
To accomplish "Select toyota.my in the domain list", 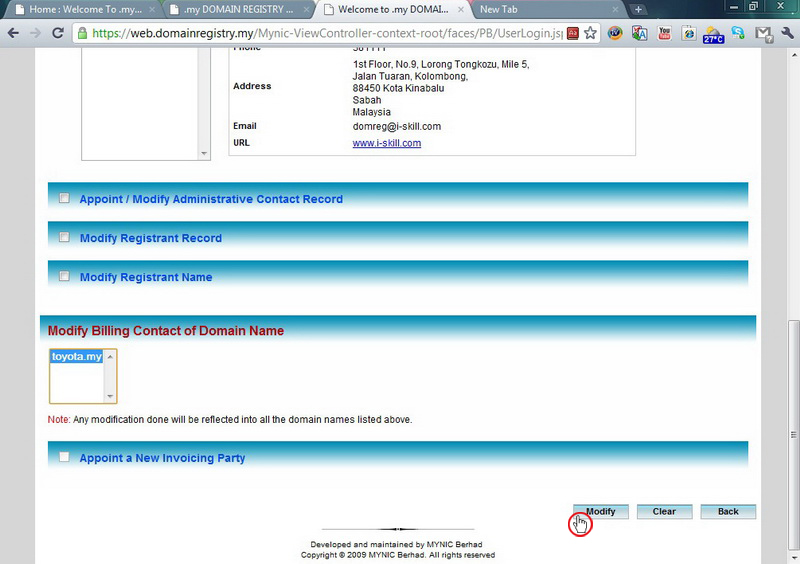I will point(77,356).
